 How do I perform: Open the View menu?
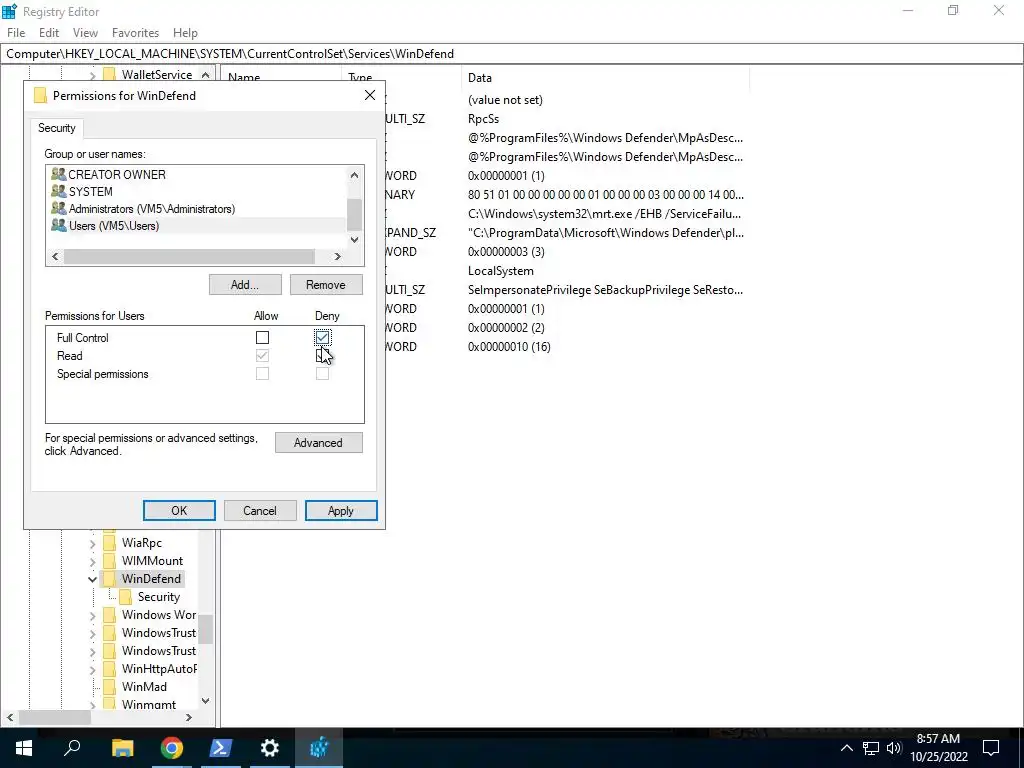coord(85,33)
